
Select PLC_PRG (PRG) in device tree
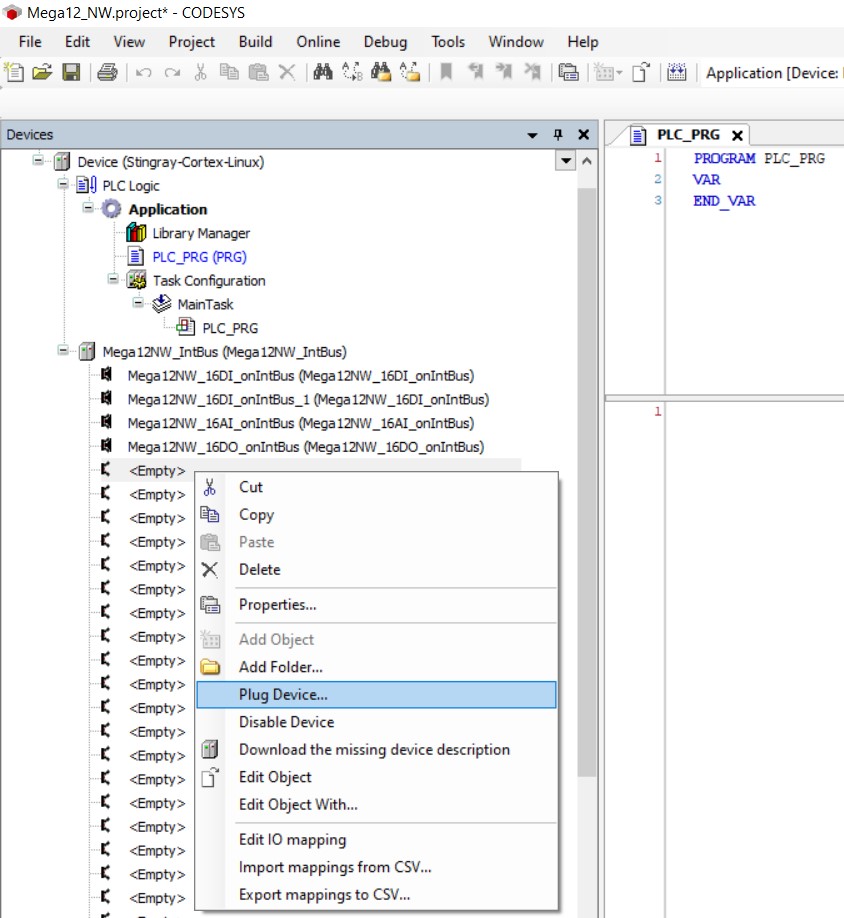coord(199,257)
